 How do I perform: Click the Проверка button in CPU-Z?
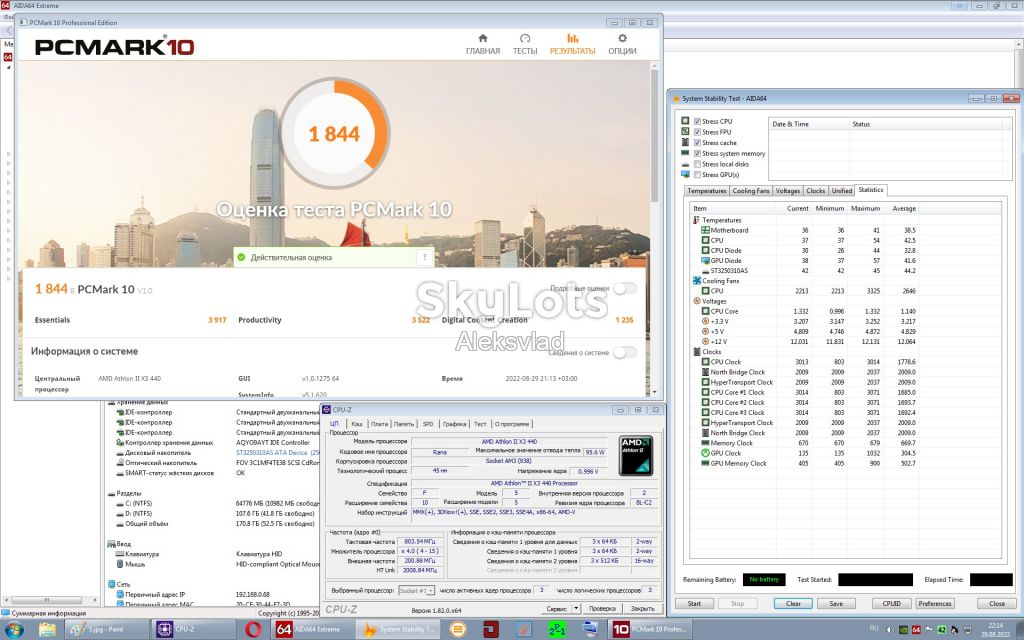[x=601, y=608]
